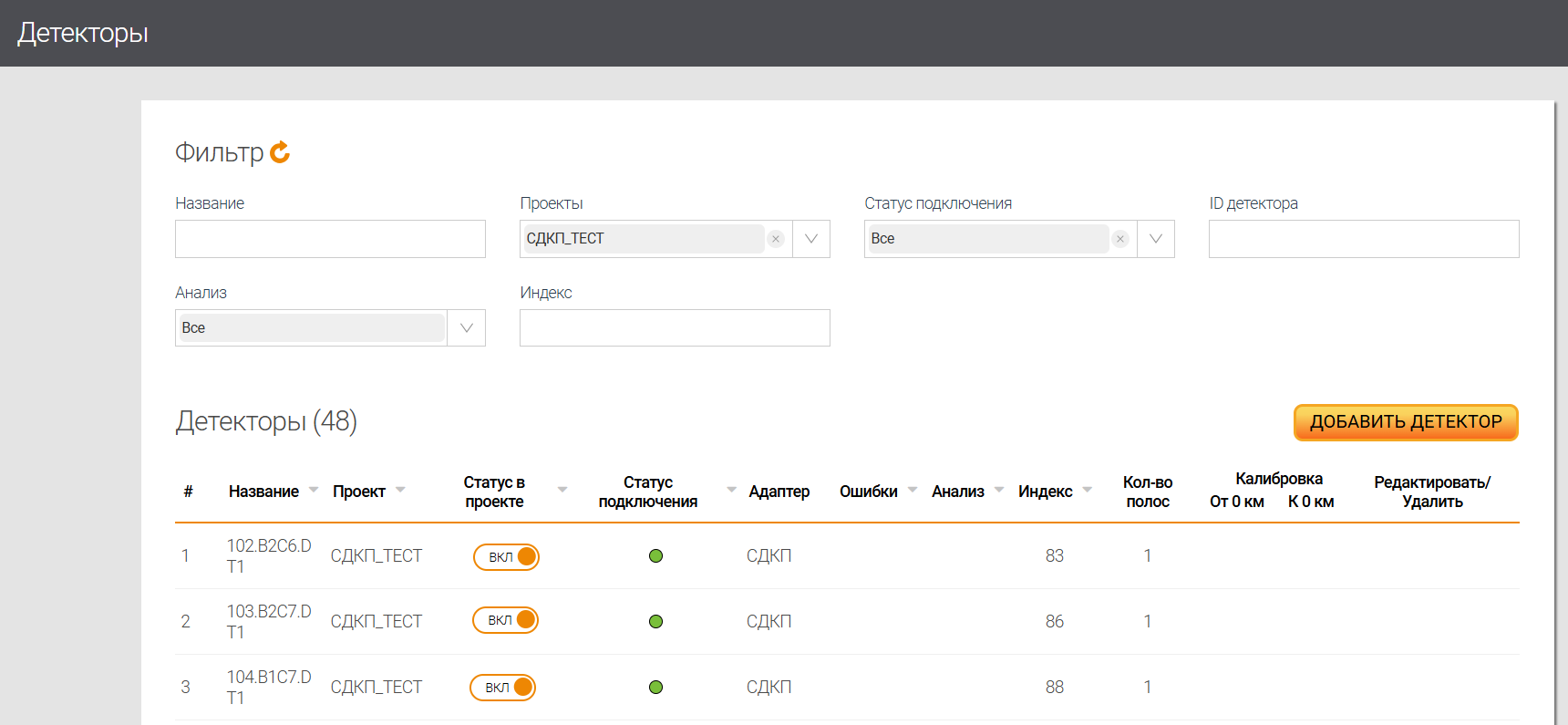
Task: Toggle ВКЛ switch for detector 102.B2C6.DT1
Action: point(506,556)
